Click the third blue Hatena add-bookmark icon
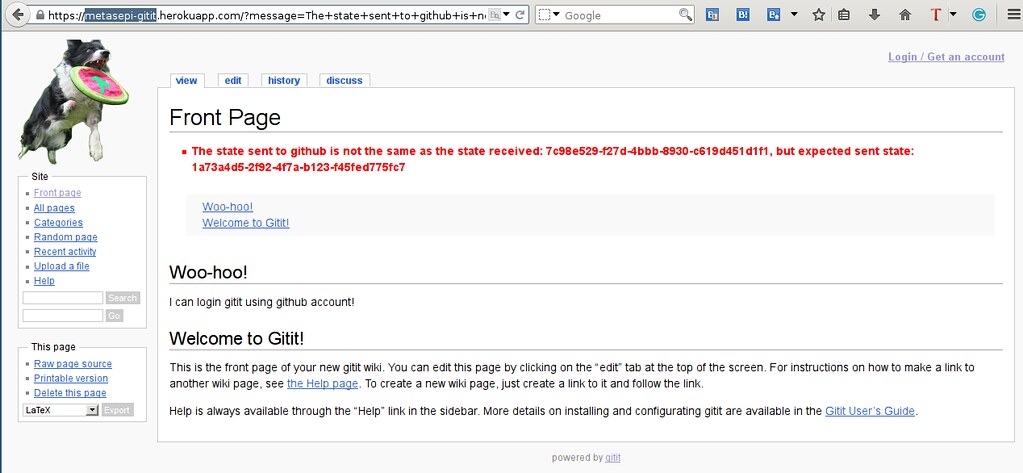1023x473 pixels. pyautogui.click(x=774, y=14)
